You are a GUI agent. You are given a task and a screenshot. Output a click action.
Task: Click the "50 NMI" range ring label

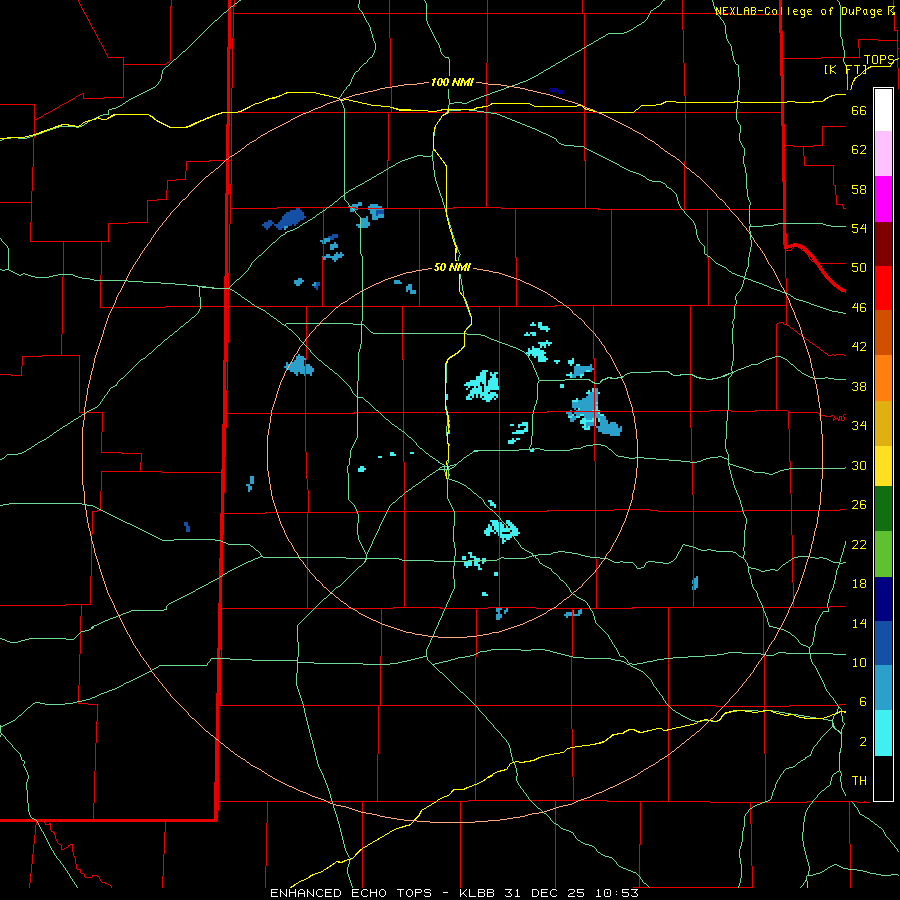(x=452, y=267)
